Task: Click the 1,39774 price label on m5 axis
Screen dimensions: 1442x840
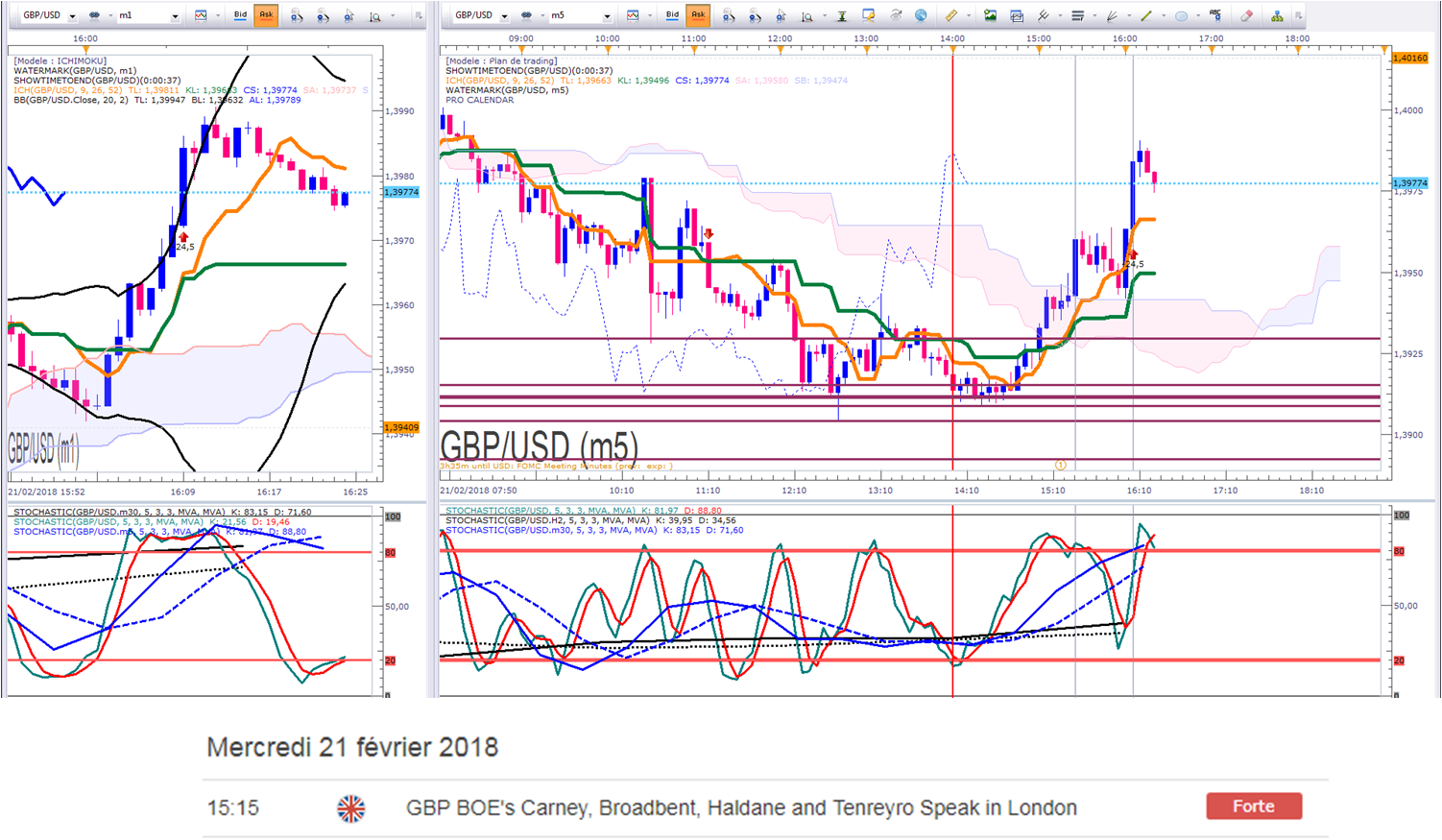Action: pos(1410,182)
